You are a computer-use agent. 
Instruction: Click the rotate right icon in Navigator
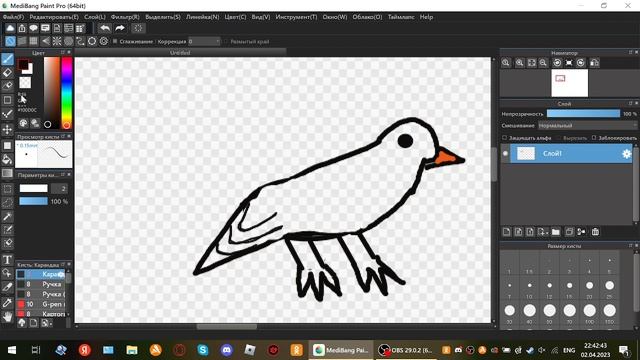(581, 63)
